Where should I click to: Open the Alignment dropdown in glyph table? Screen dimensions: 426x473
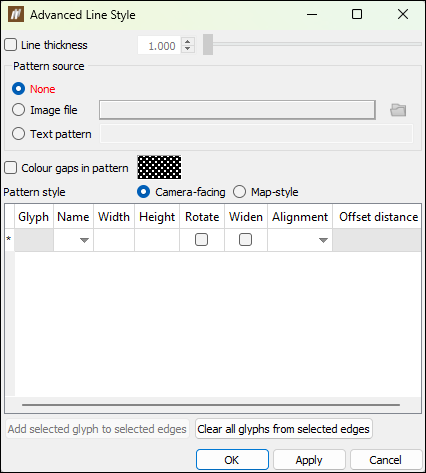pos(323,240)
